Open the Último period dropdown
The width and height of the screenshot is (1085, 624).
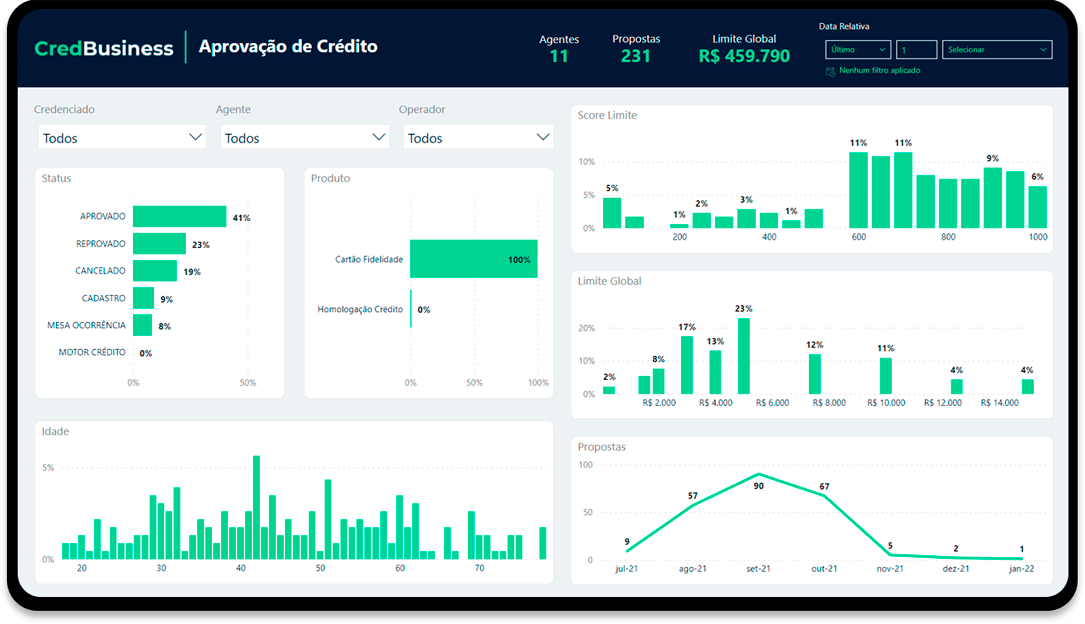(857, 48)
